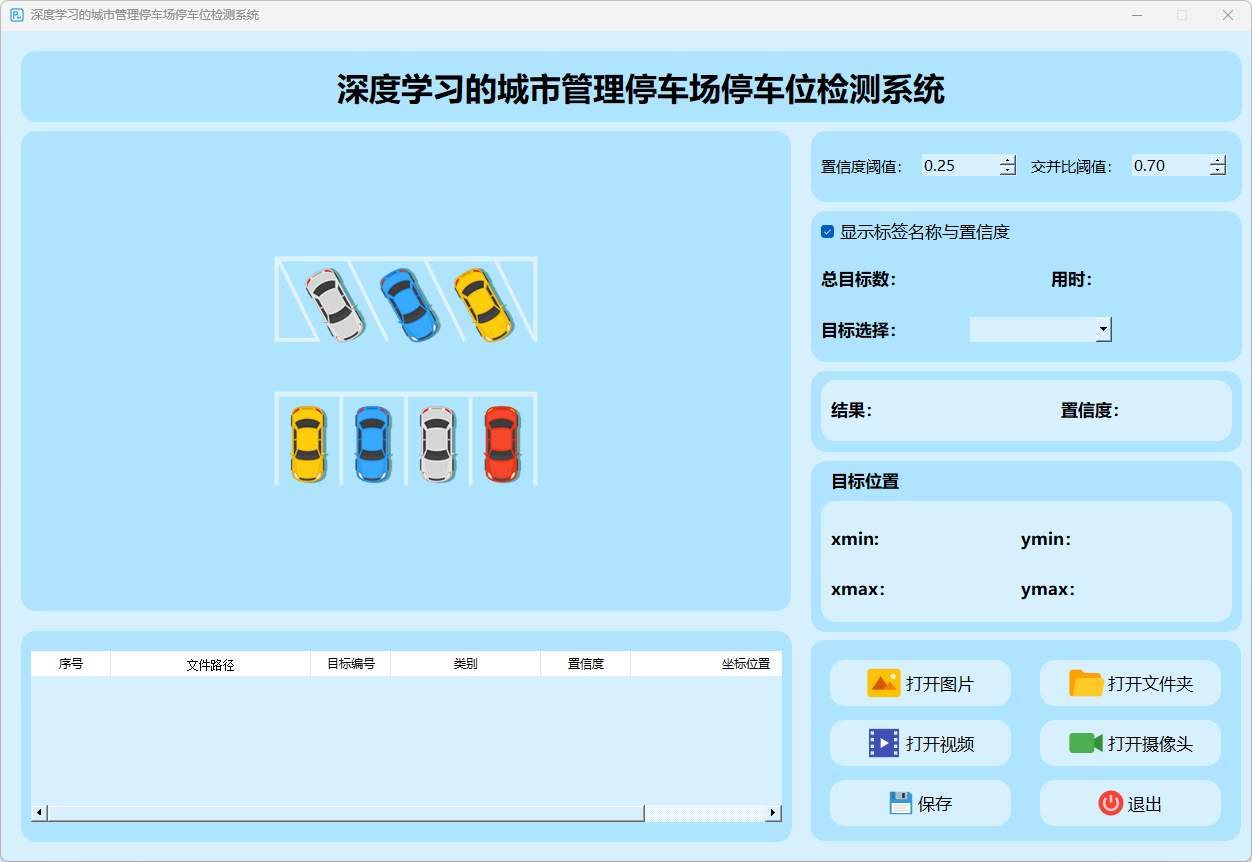The height and width of the screenshot is (862, 1252).
Task: Click the app icon in title bar
Action: 17,15
